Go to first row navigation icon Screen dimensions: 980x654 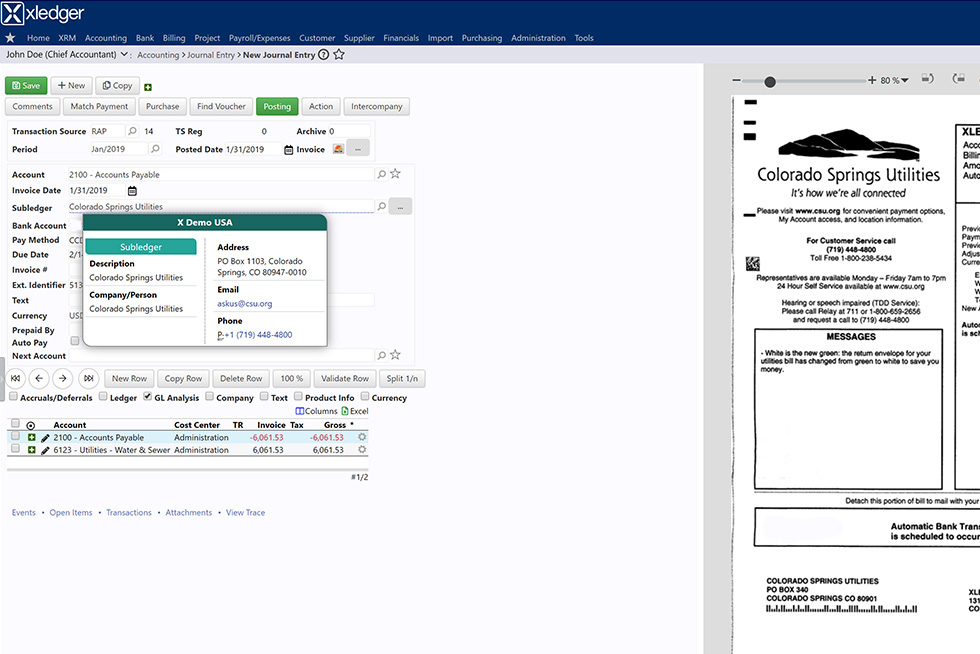tap(16, 378)
